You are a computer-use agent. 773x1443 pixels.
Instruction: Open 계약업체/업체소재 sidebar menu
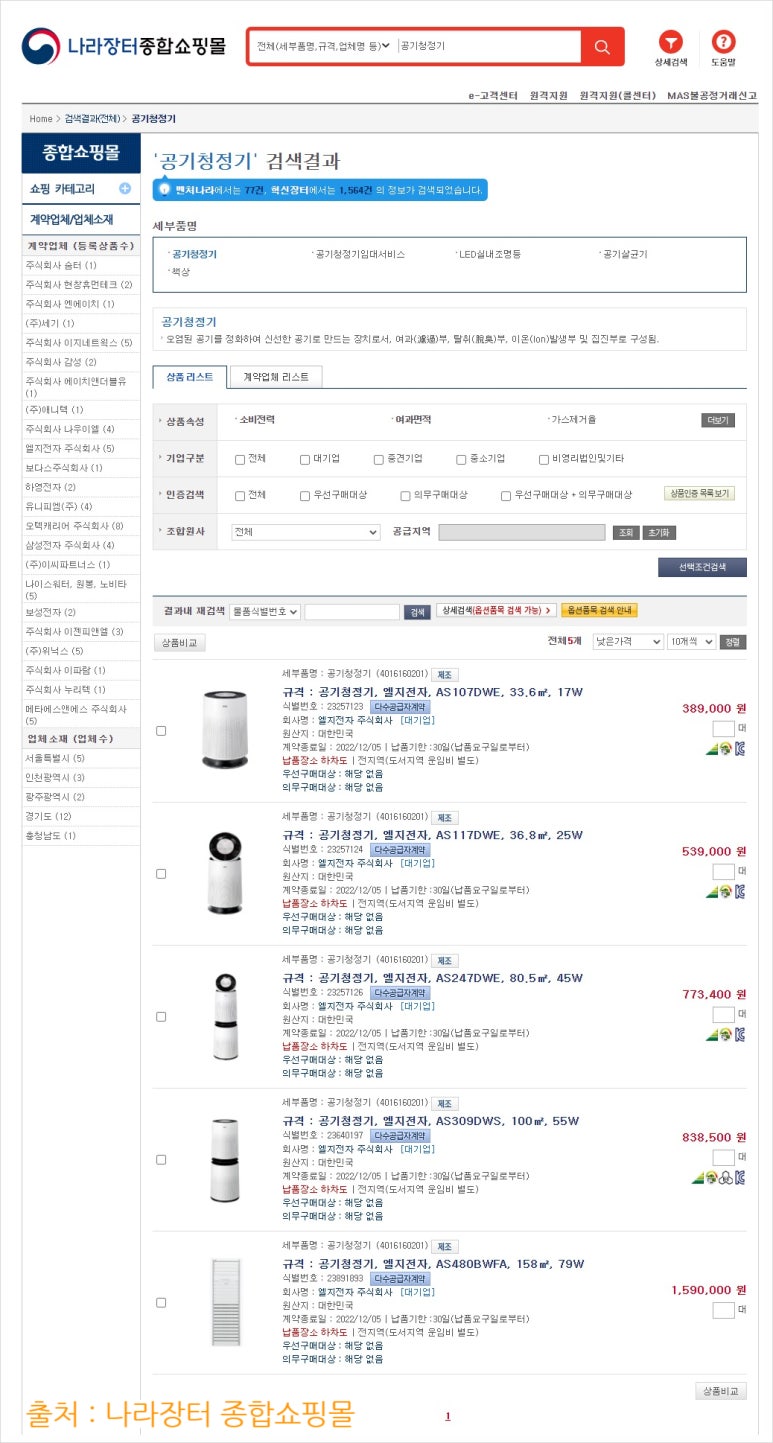[x=81, y=219]
